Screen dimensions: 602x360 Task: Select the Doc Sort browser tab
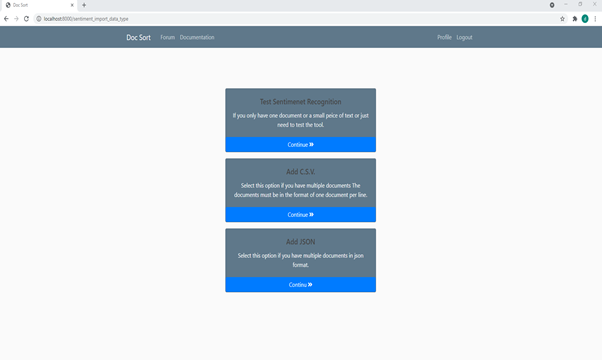(x=39, y=5)
